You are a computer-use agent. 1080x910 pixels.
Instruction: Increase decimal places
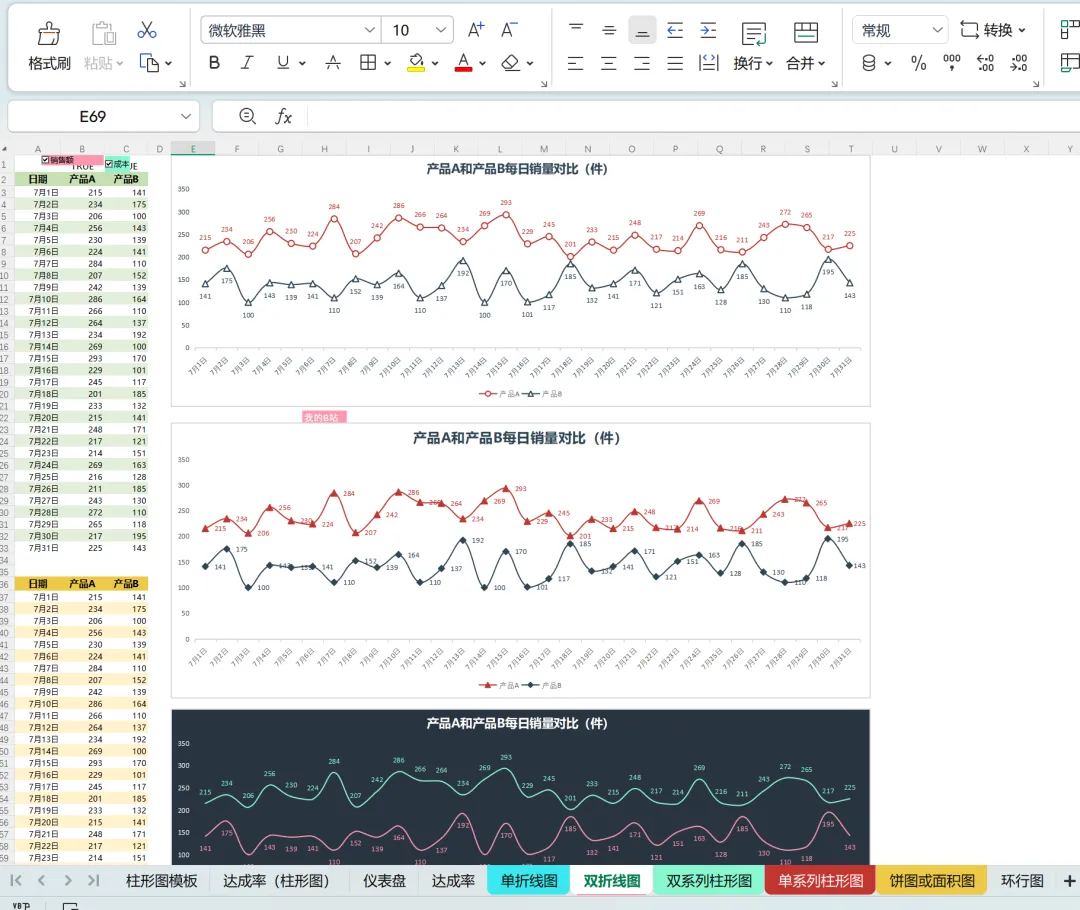(x=986, y=63)
